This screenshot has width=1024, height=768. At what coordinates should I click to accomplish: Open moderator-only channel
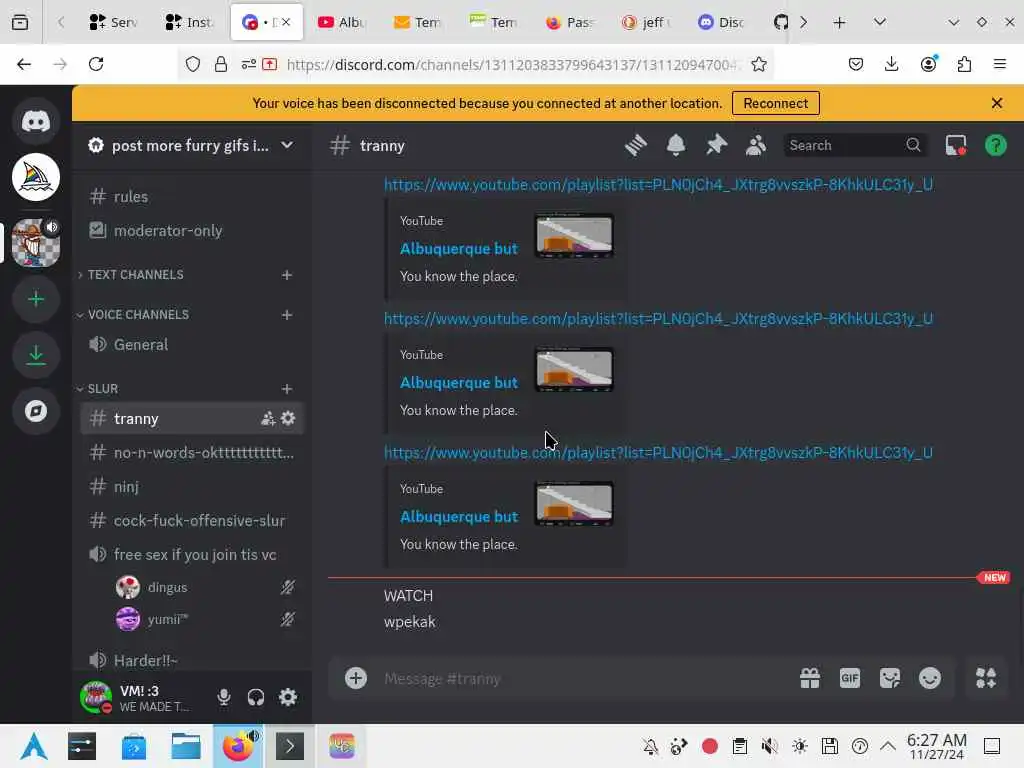[192, 231]
